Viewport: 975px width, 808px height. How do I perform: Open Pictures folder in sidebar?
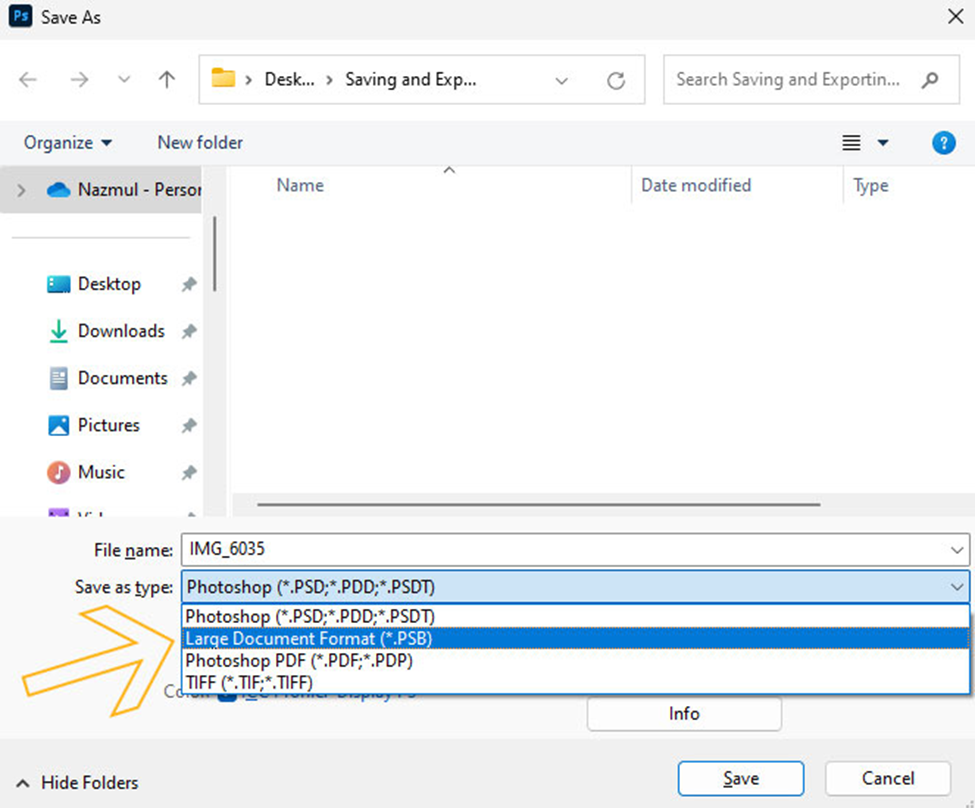pyautogui.click(x=108, y=425)
